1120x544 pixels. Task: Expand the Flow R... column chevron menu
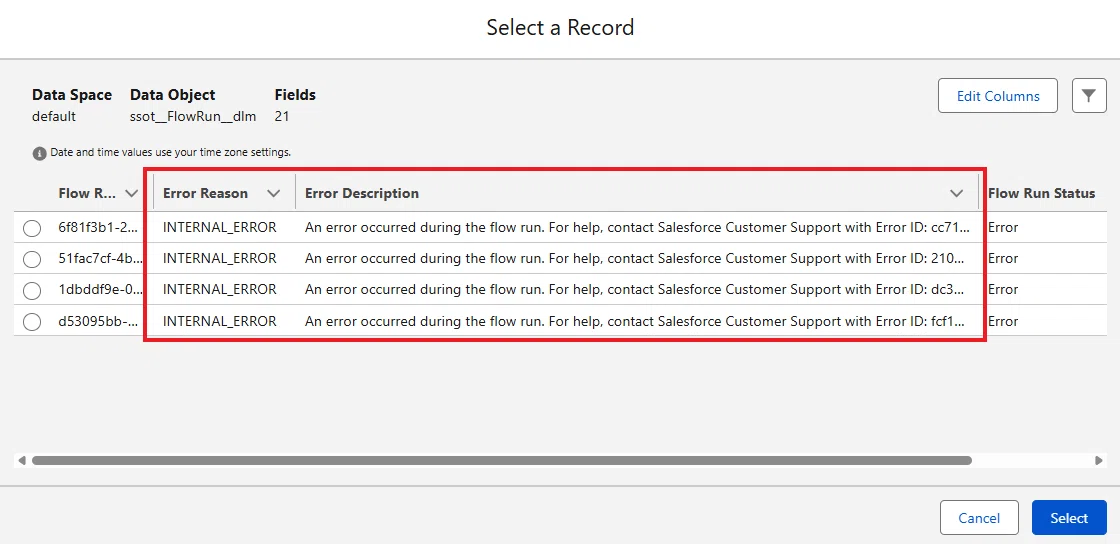click(131, 193)
